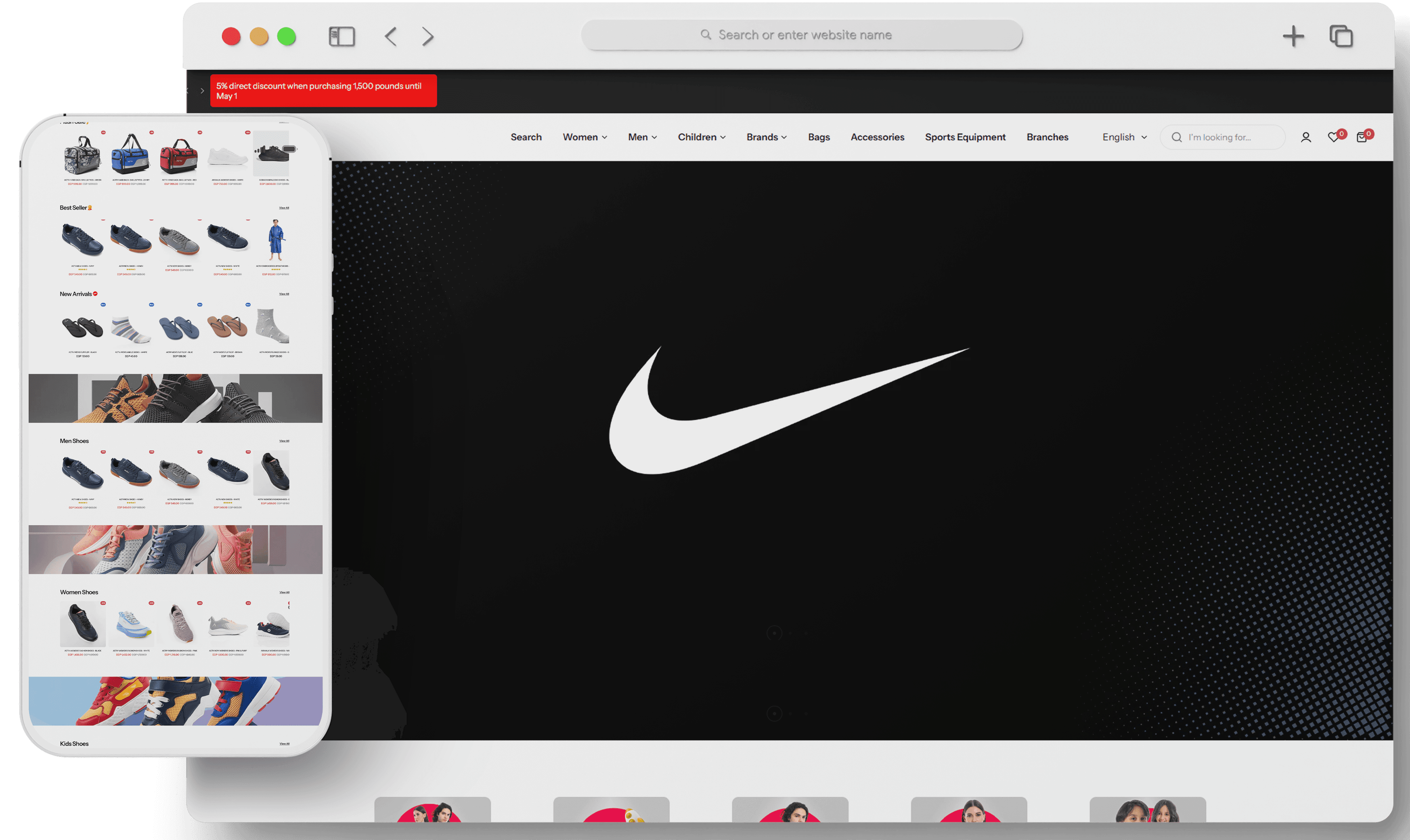Open the user account icon
This screenshot has height=840, width=1410.
pos(1305,138)
